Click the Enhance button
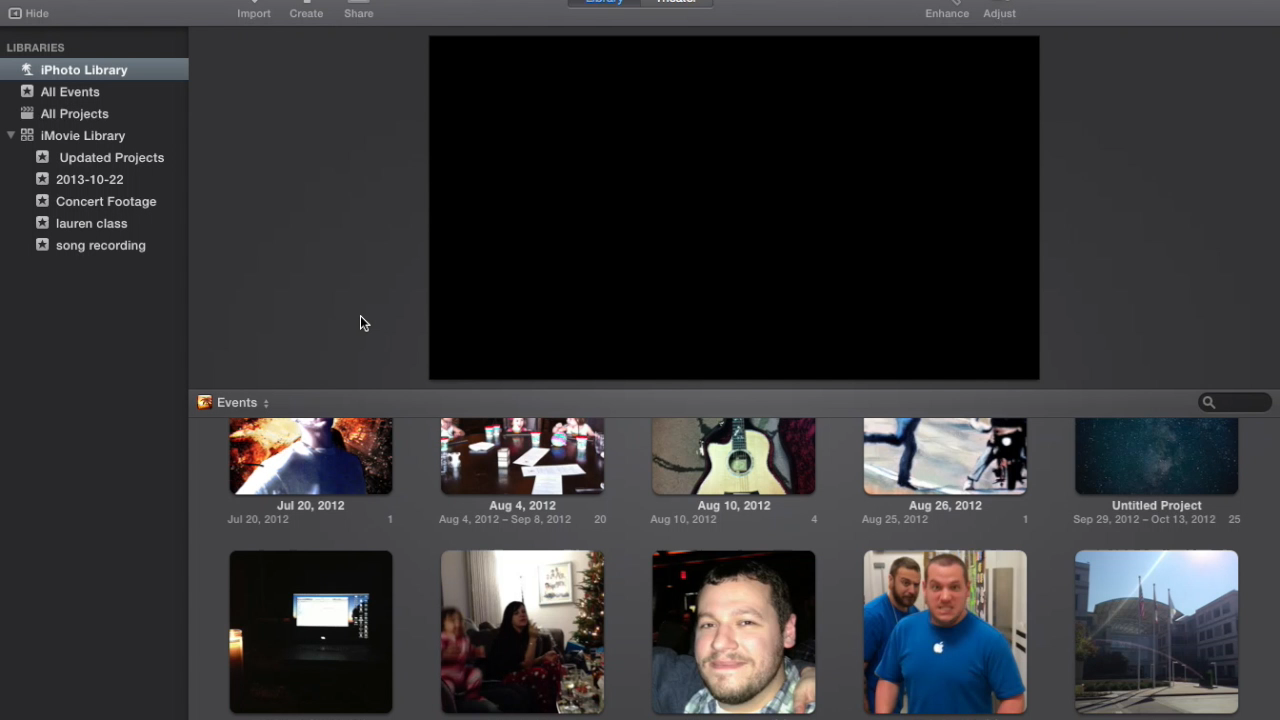Screen dimensions: 1280x720 click(x=947, y=10)
